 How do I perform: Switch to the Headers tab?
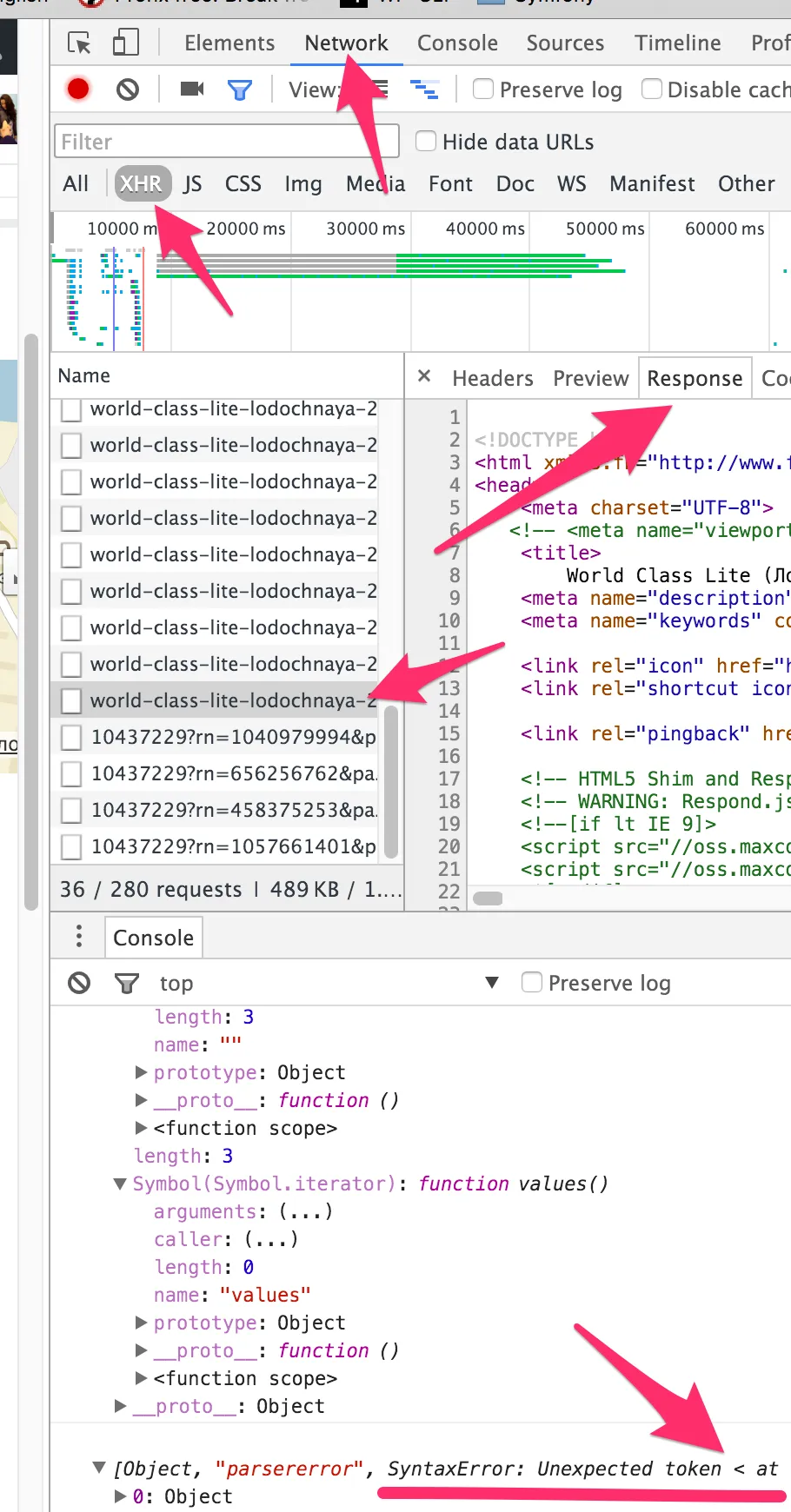tap(493, 378)
